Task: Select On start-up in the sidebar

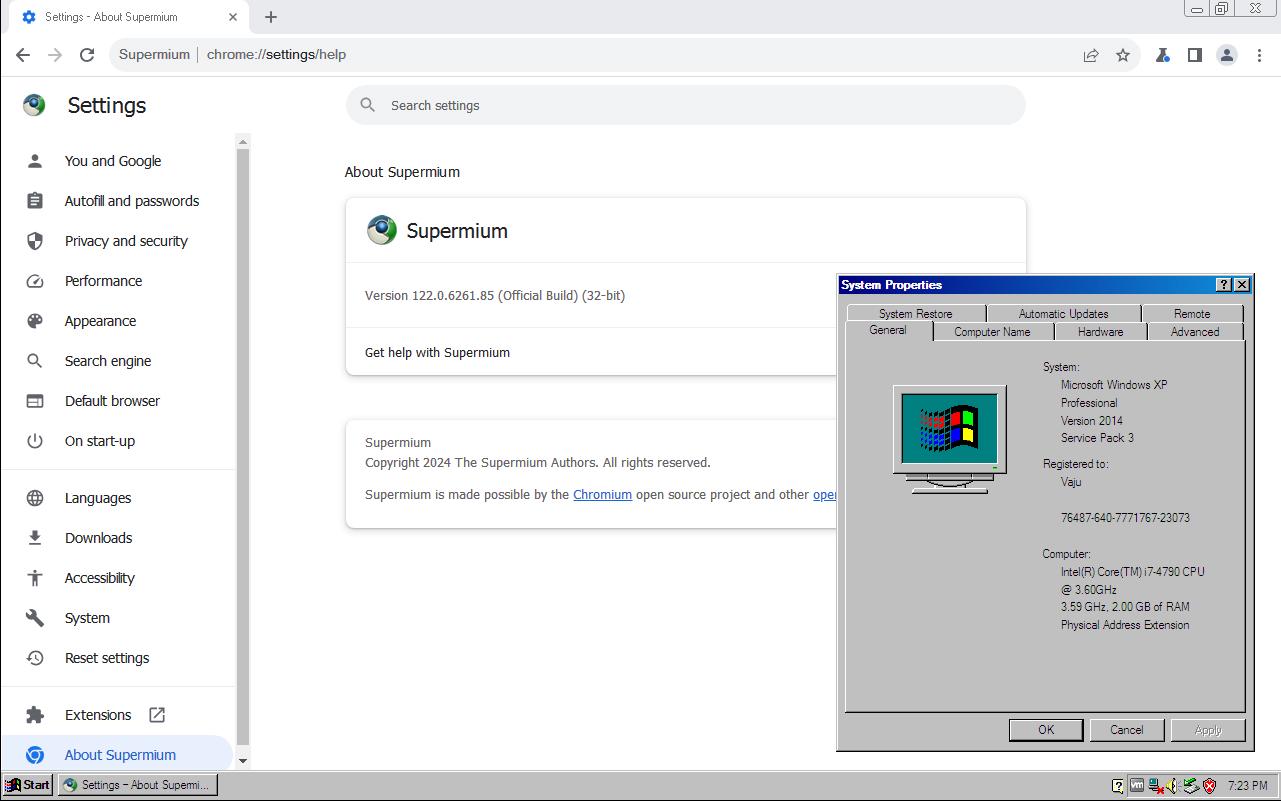Action: click(118, 441)
